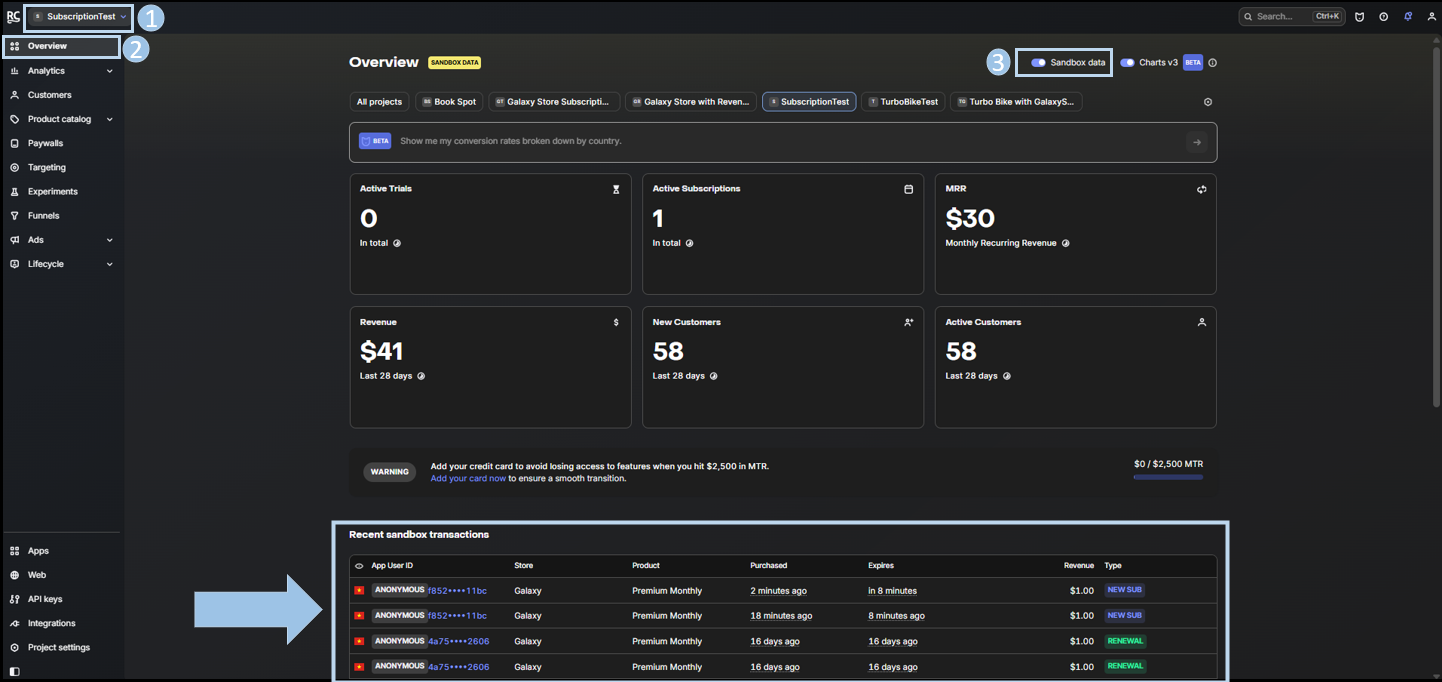Click the info icon next to Active Trials In total
Screen dimensions: 1442x682
coord(397,243)
